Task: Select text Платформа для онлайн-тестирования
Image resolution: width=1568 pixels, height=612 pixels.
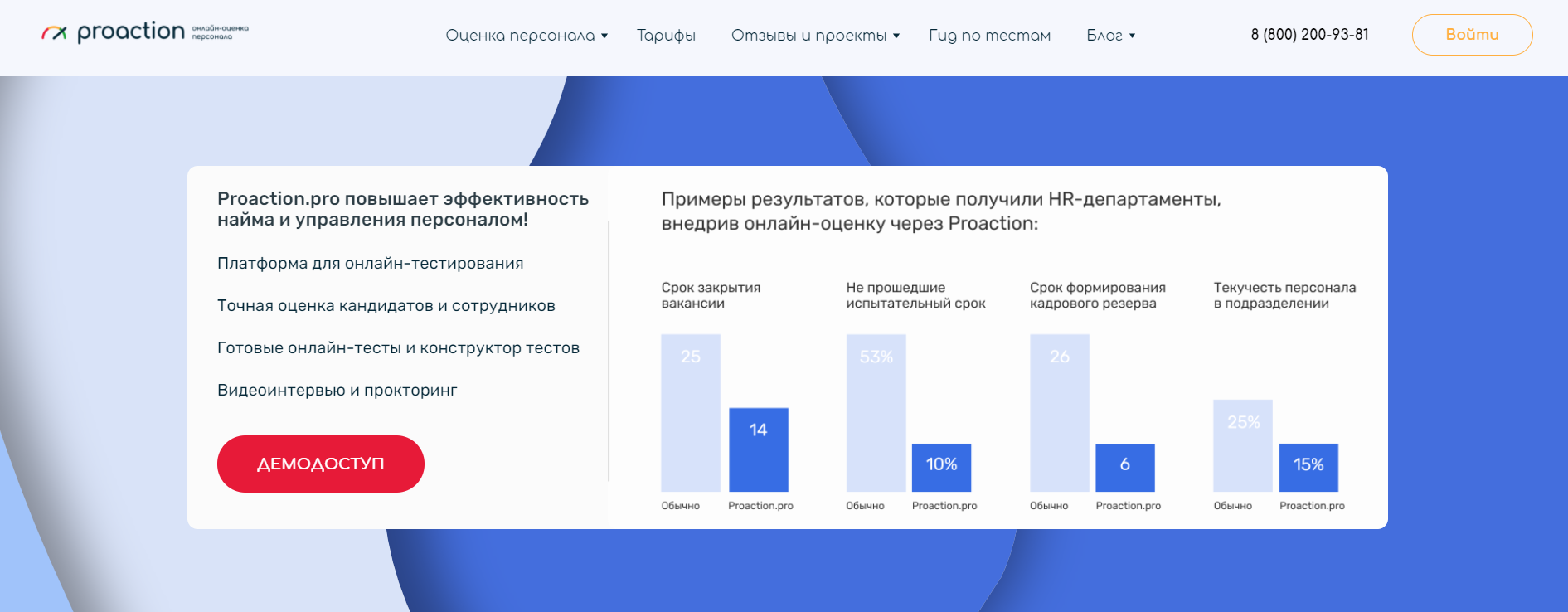Action: (x=371, y=263)
